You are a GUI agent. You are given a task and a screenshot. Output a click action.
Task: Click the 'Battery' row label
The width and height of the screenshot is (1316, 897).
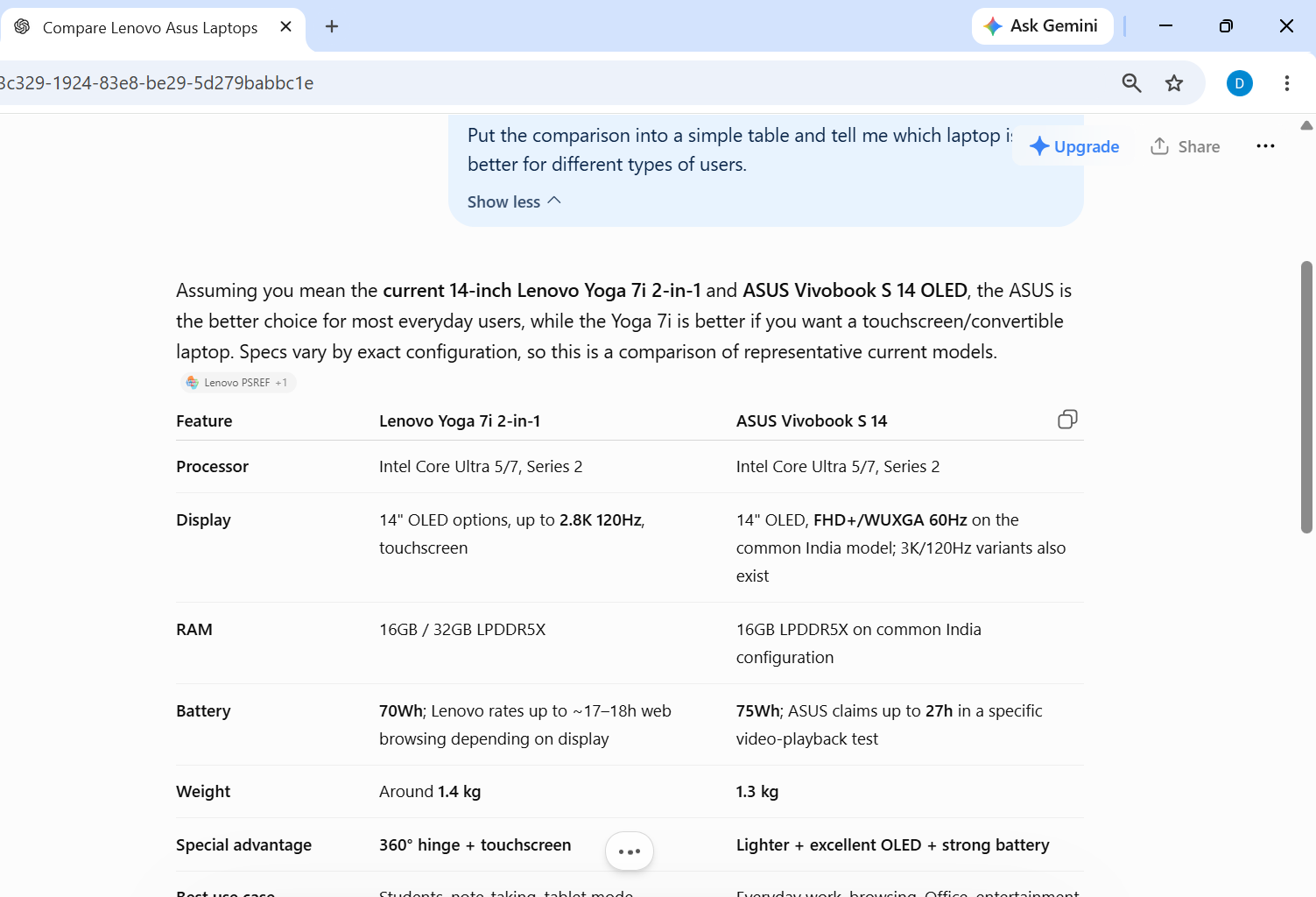point(203,711)
